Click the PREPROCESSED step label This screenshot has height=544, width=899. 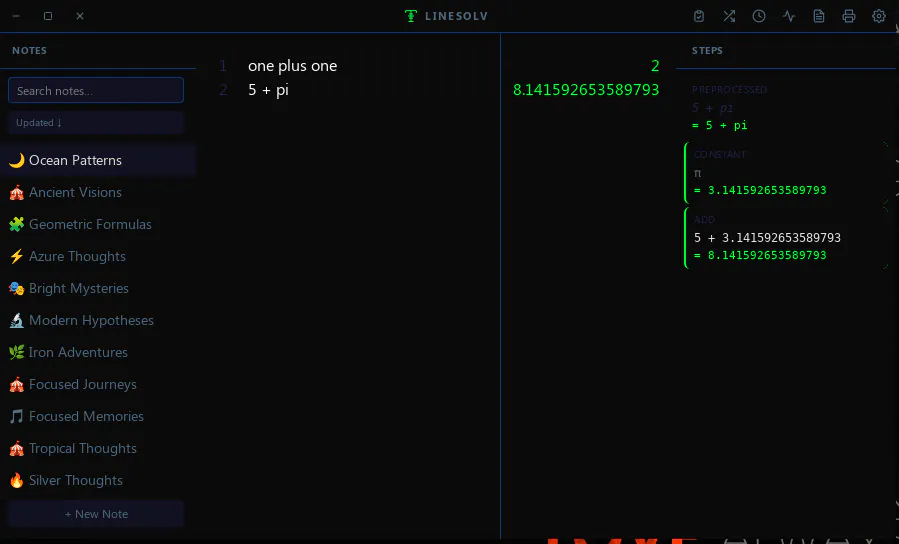tap(729, 89)
